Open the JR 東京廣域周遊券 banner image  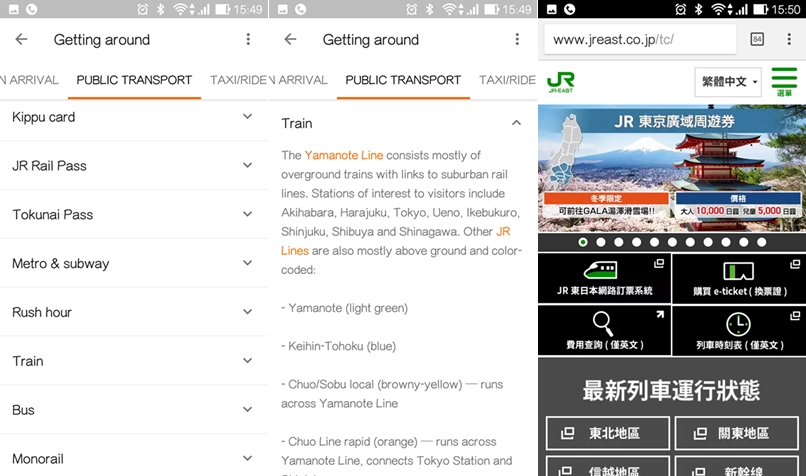pos(672,169)
